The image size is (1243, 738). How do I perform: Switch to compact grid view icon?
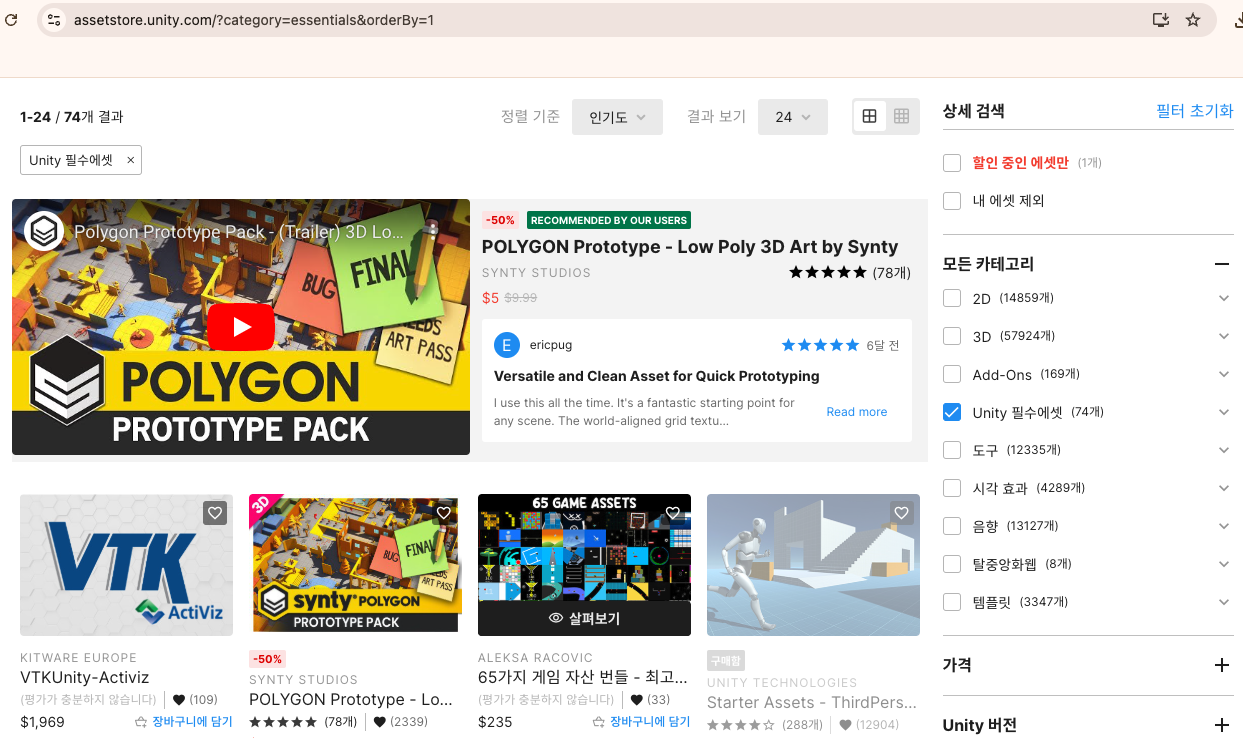[901, 116]
